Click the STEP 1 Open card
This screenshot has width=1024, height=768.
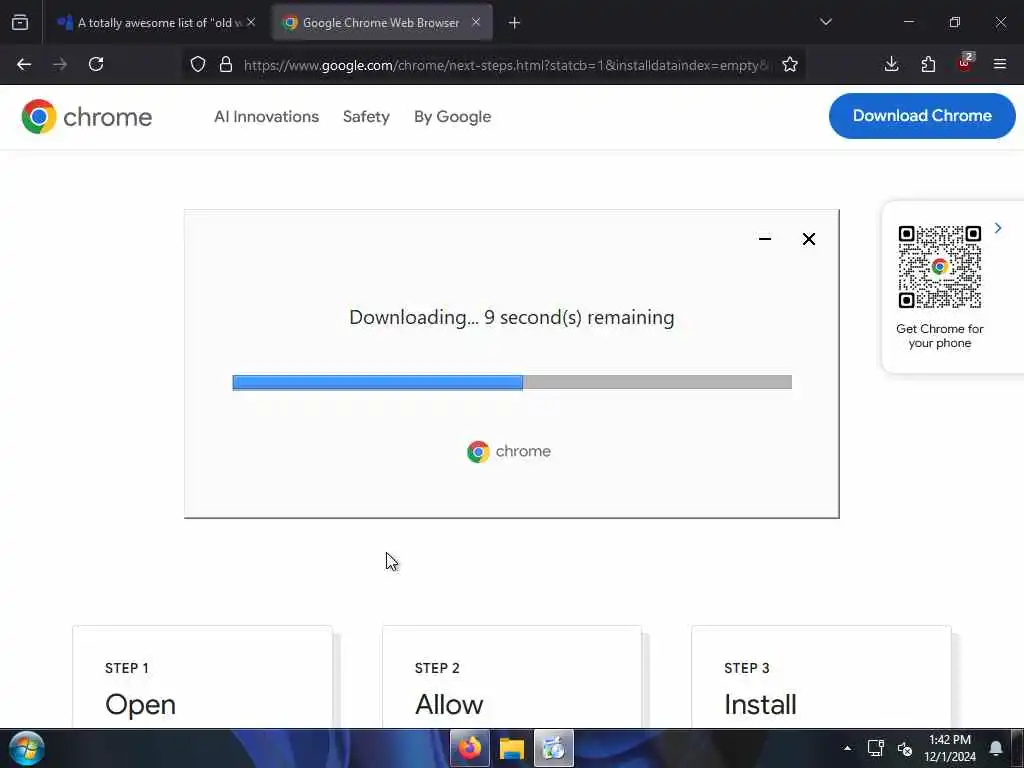[x=202, y=677]
